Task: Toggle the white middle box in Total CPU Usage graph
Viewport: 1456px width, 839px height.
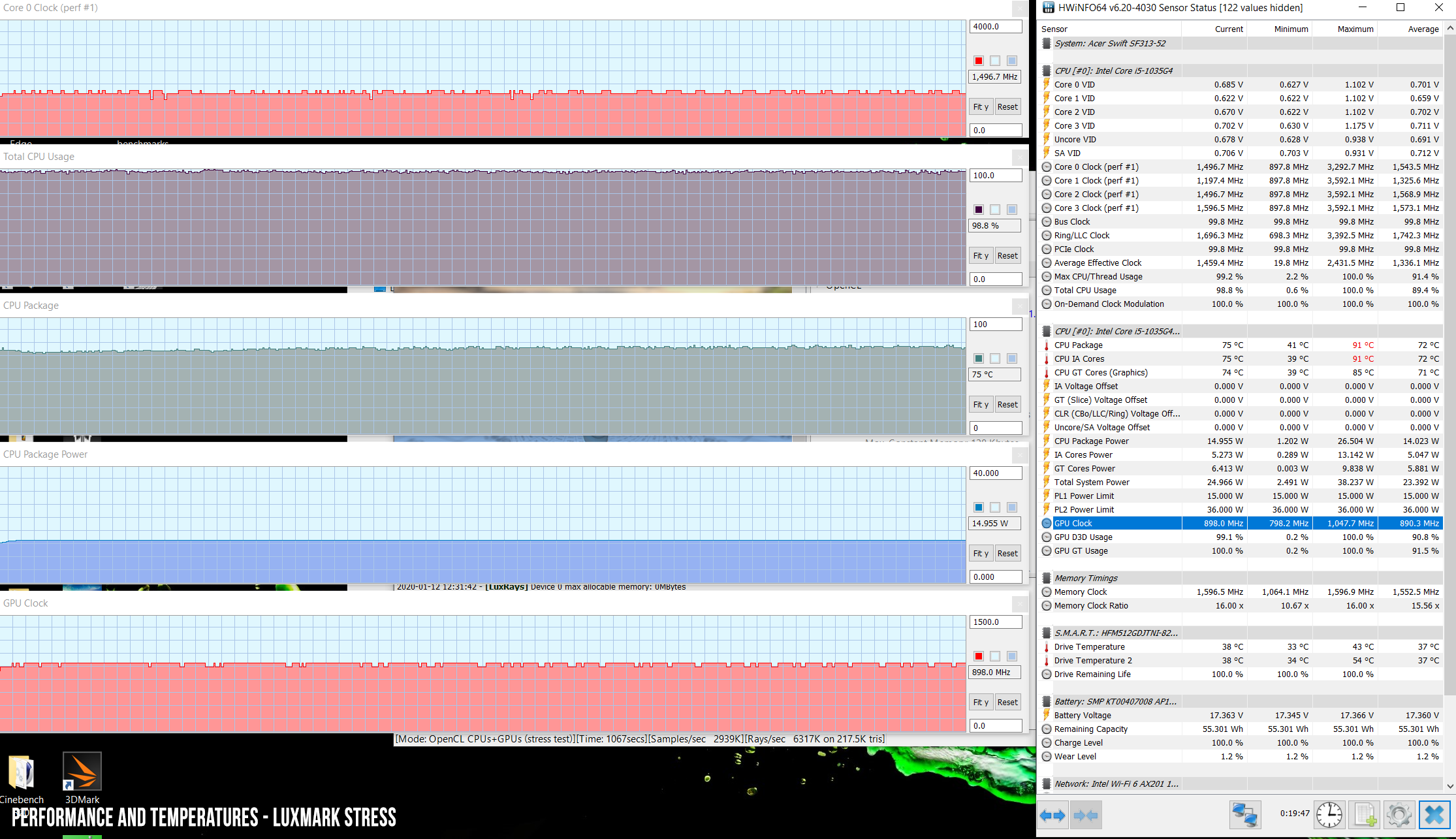Action: [995, 210]
